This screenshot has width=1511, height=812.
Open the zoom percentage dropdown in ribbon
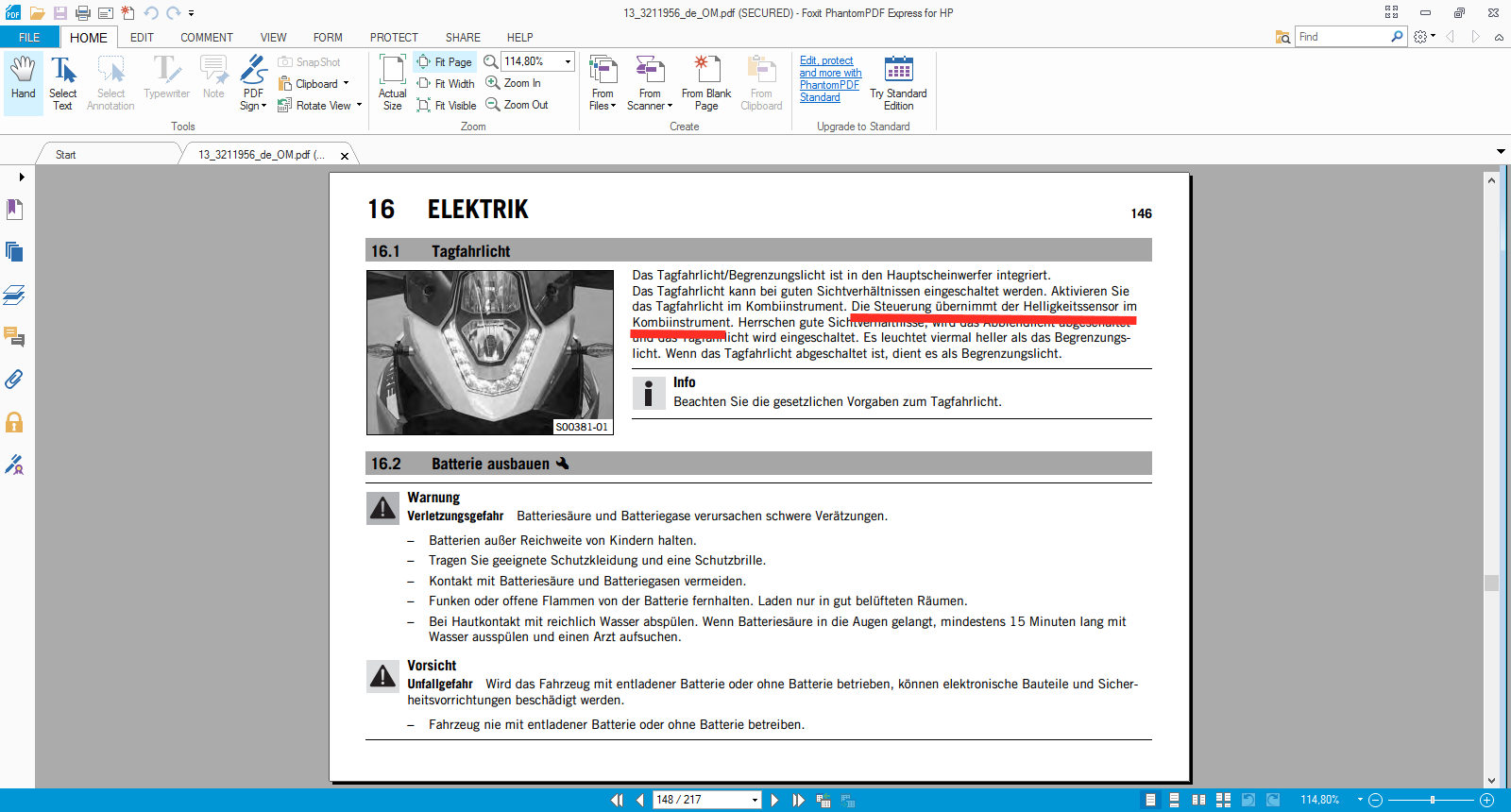568,61
